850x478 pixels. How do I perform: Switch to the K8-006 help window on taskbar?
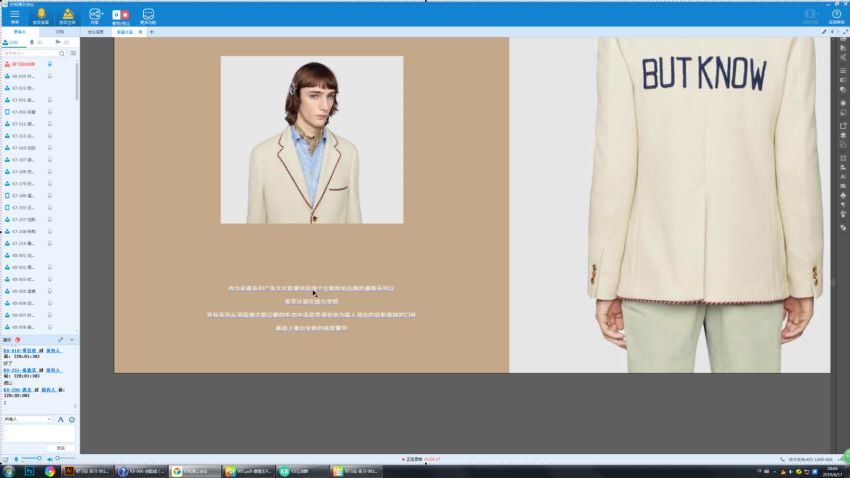pyautogui.click(x=141, y=471)
